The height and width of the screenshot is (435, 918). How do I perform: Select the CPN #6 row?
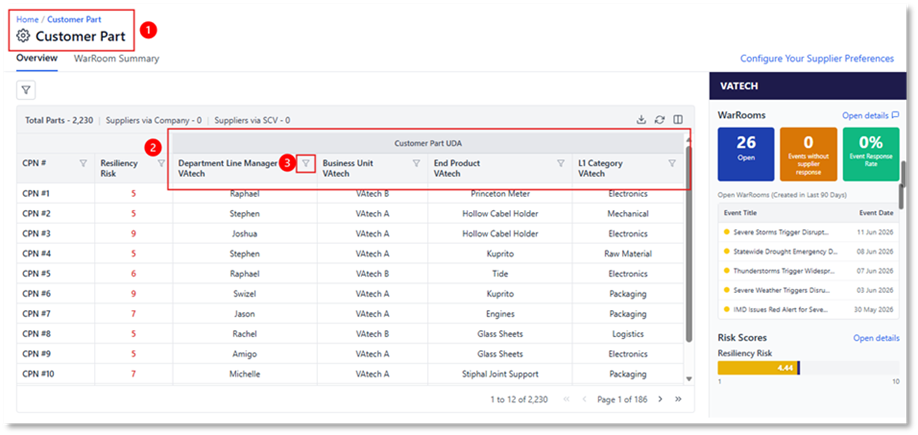coord(351,294)
